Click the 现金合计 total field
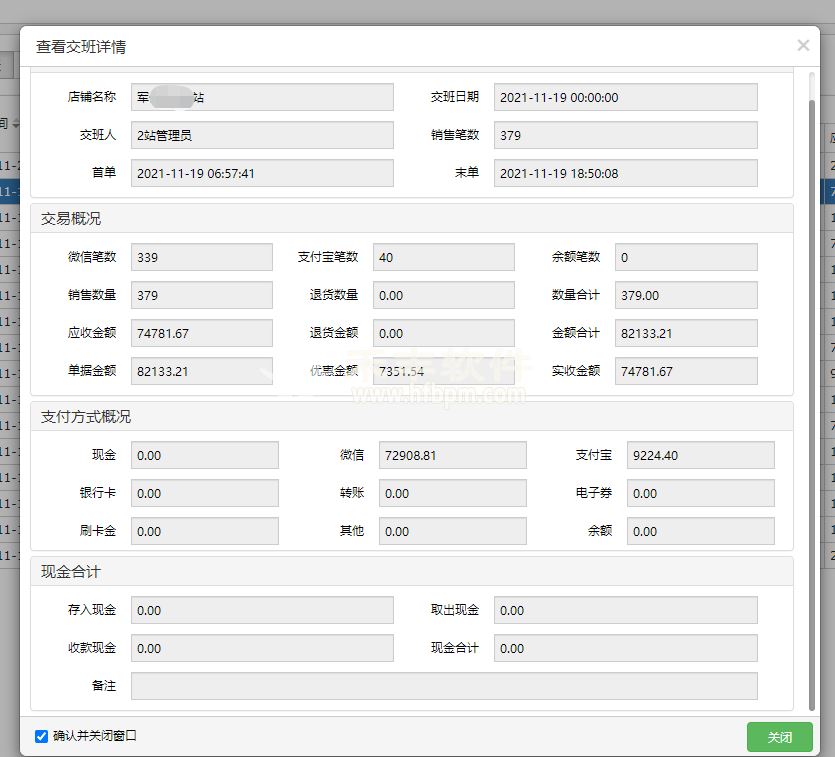Screen dimensions: 835x757 tap(625, 648)
